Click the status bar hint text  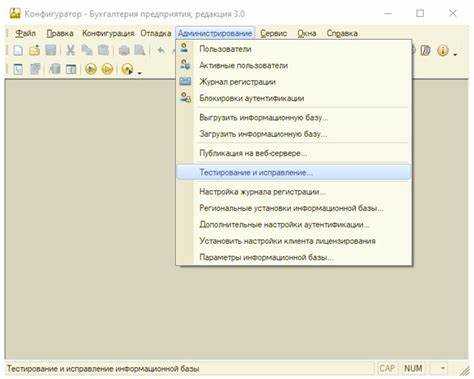103,369
